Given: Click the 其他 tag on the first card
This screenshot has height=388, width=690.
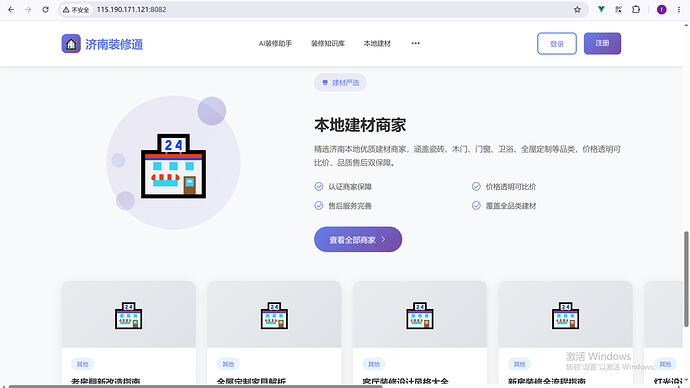Looking at the screenshot, I should pyautogui.click(x=82, y=364).
